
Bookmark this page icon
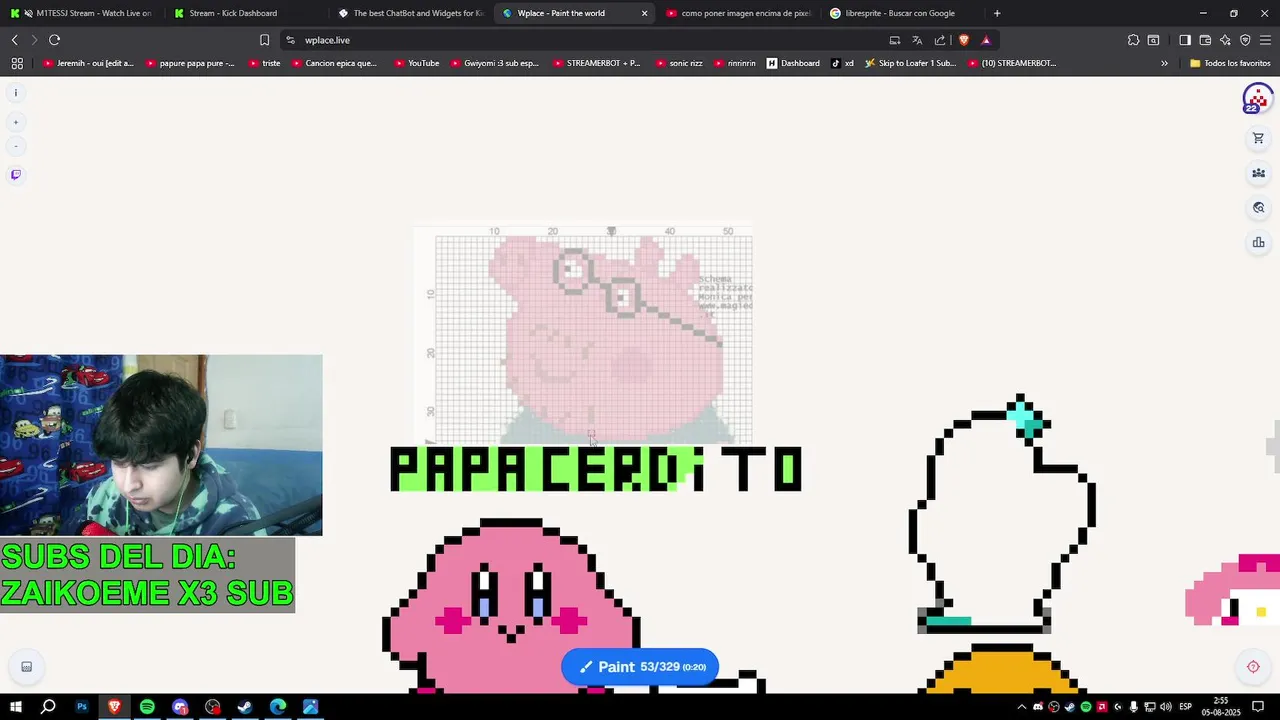pyautogui.click(x=264, y=40)
